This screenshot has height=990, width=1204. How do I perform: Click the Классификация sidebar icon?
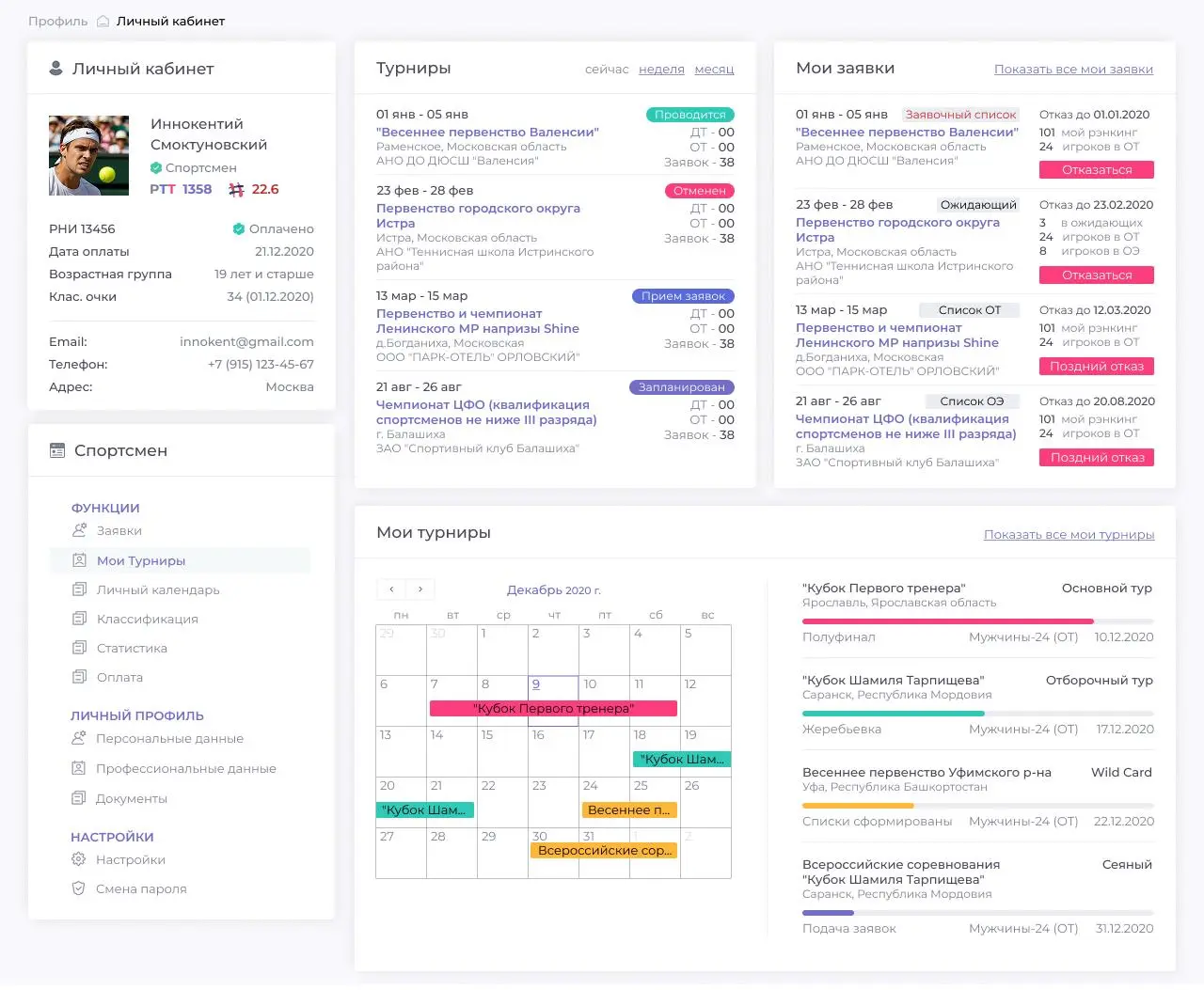[x=79, y=619]
